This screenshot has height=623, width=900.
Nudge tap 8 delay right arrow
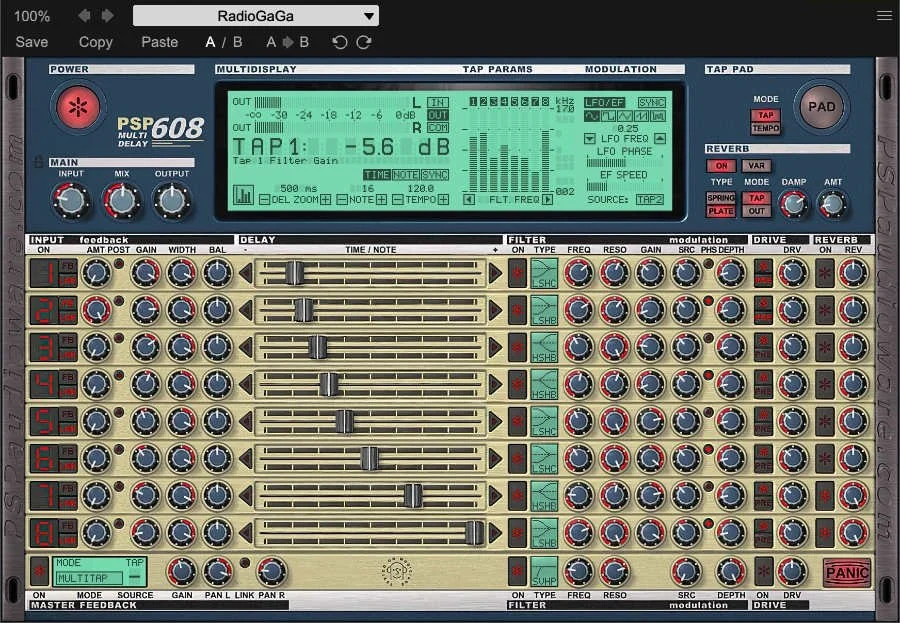coord(495,533)
